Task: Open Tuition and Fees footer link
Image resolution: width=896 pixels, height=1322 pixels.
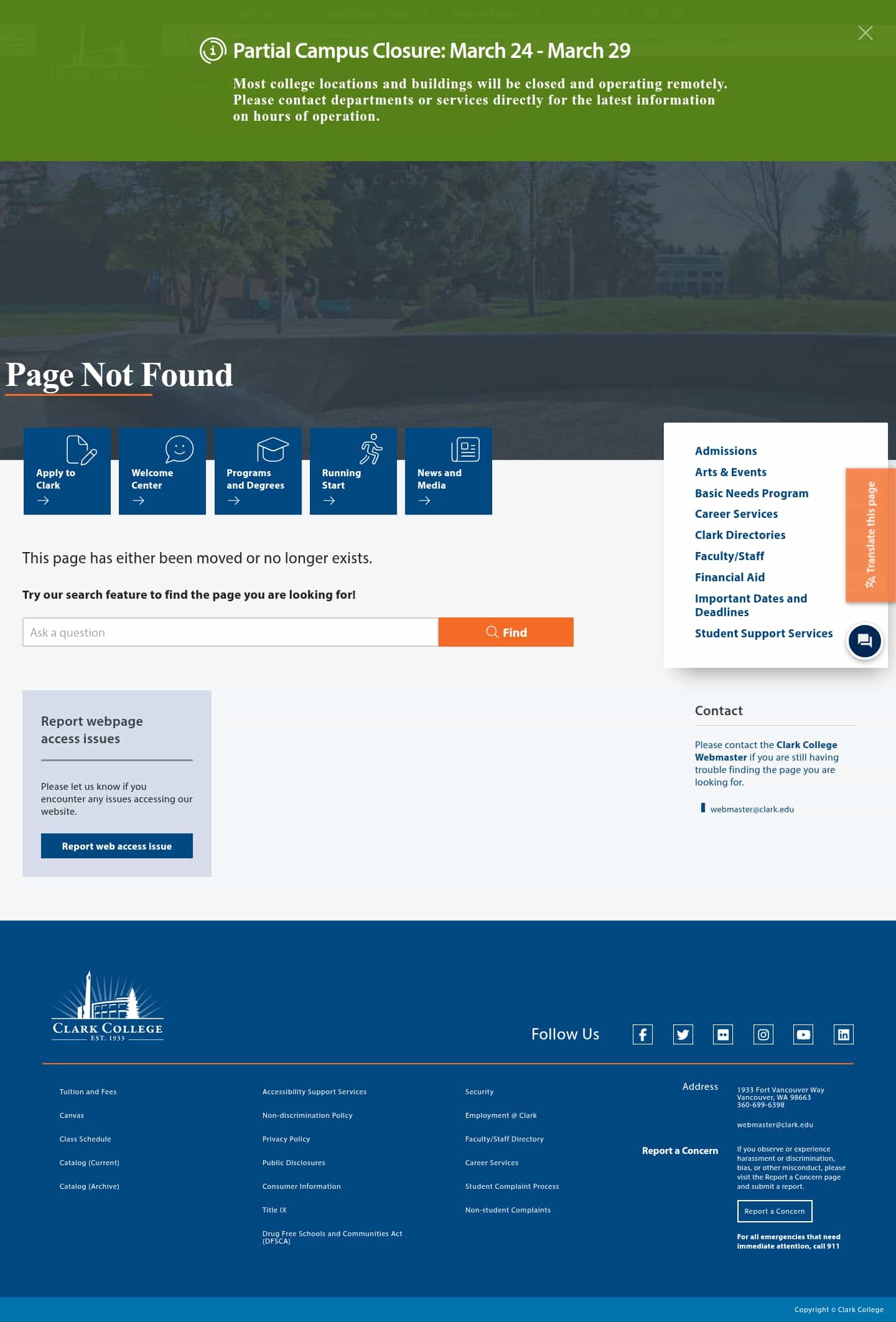Action: point(88,1092)
